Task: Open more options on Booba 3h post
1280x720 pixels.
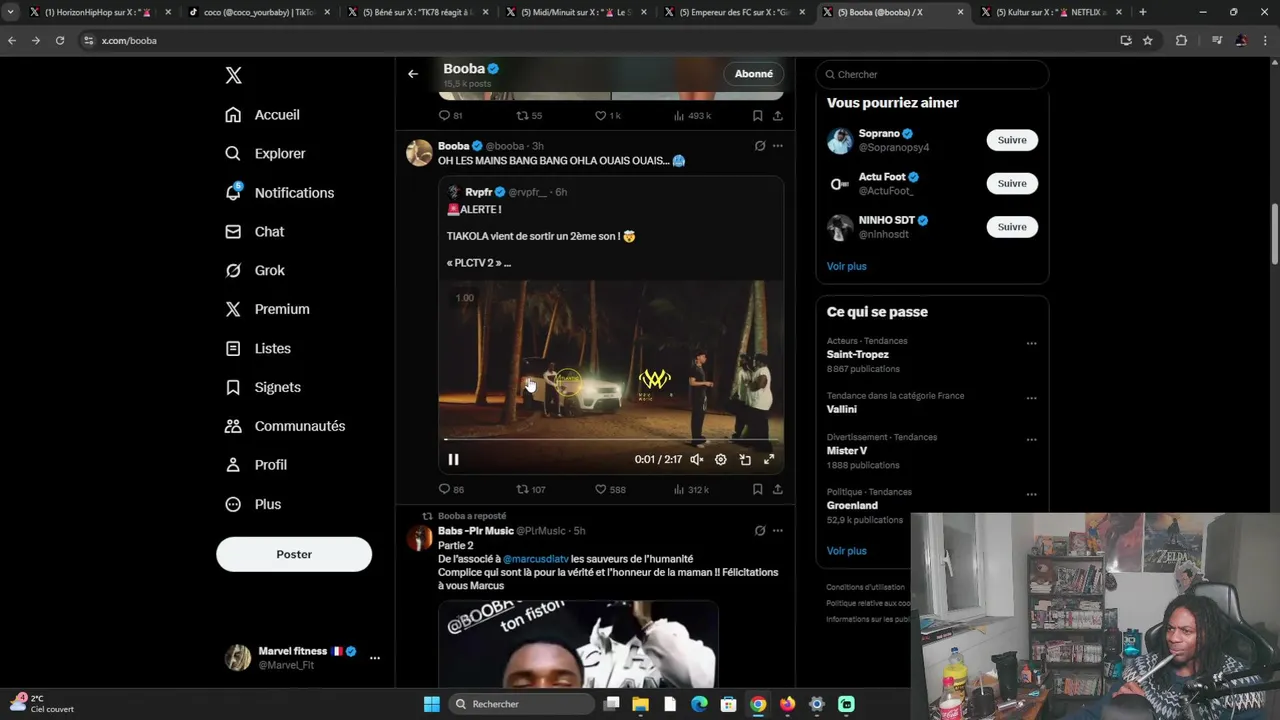Action: (x=777, y=146)
